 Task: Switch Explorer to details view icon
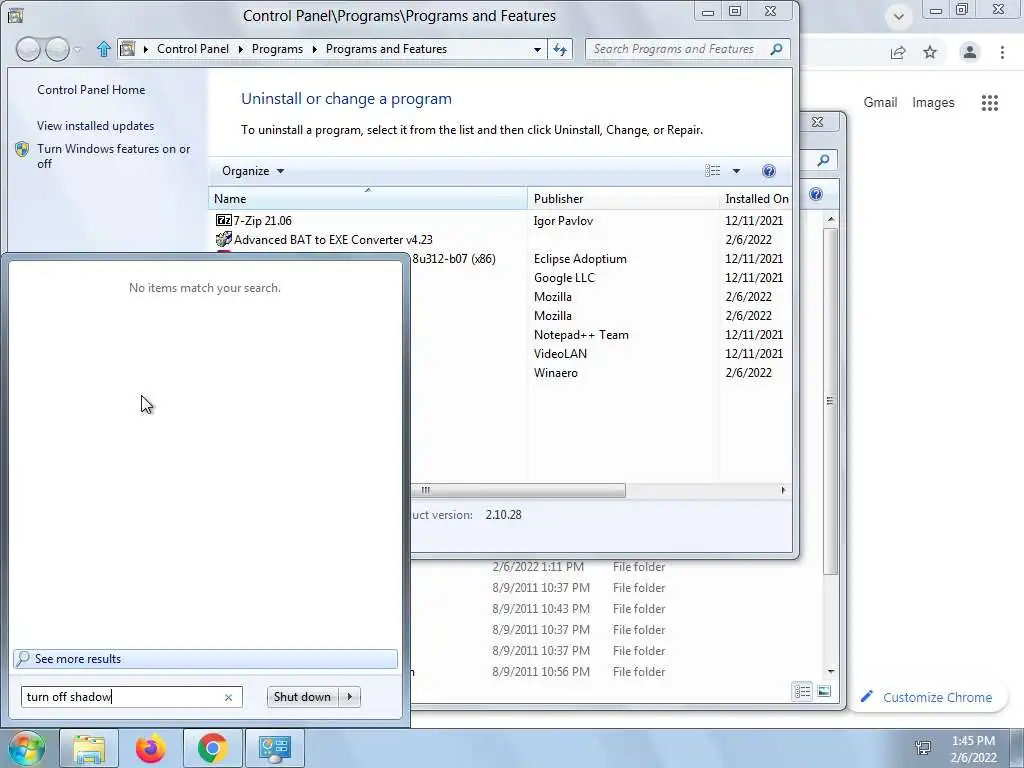click(803, 691)
